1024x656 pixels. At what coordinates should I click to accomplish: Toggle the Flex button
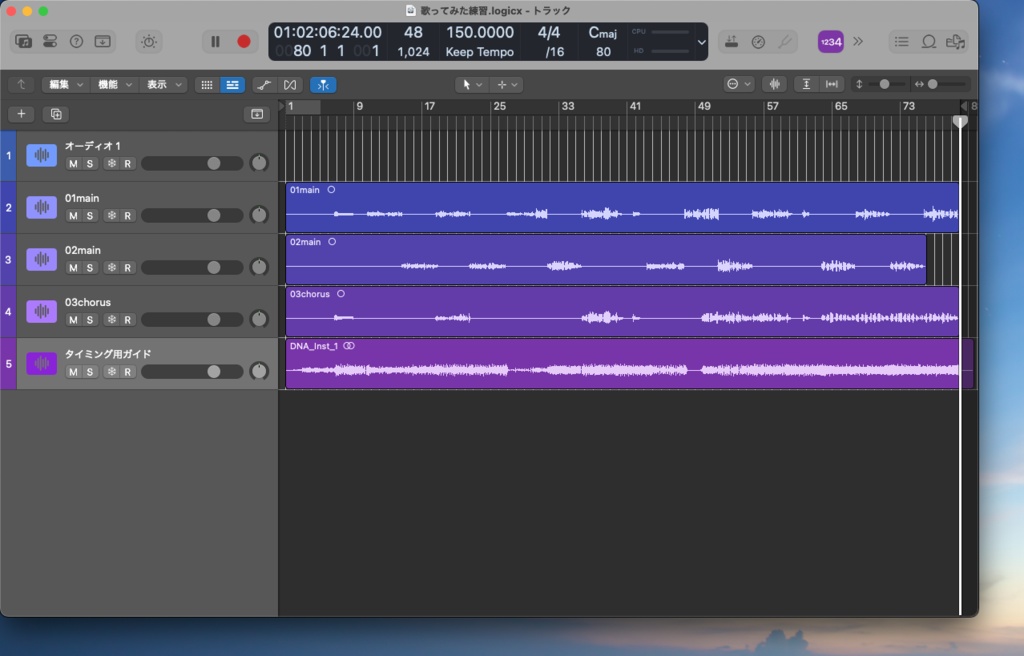[290, 84]
